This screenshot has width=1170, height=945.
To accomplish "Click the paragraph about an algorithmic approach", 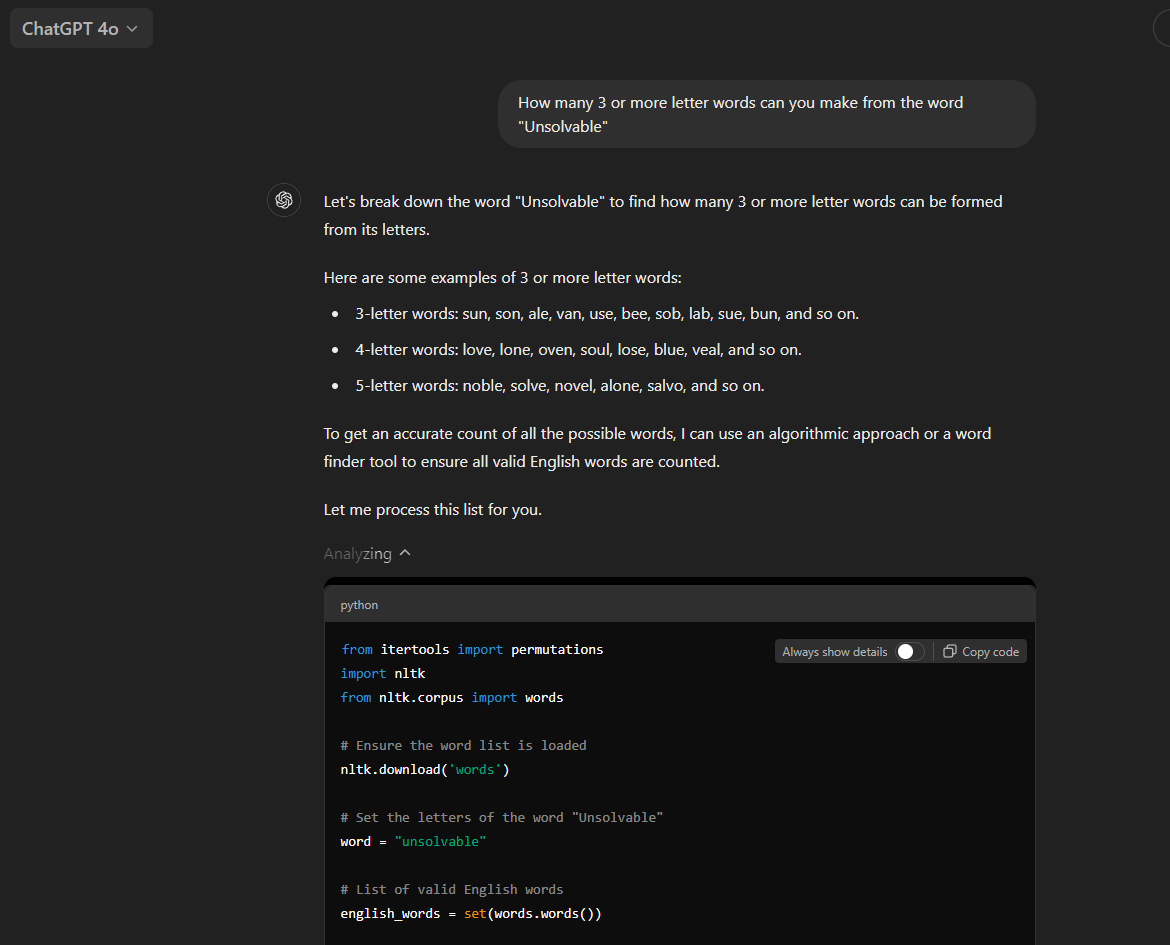I will 657,448.
